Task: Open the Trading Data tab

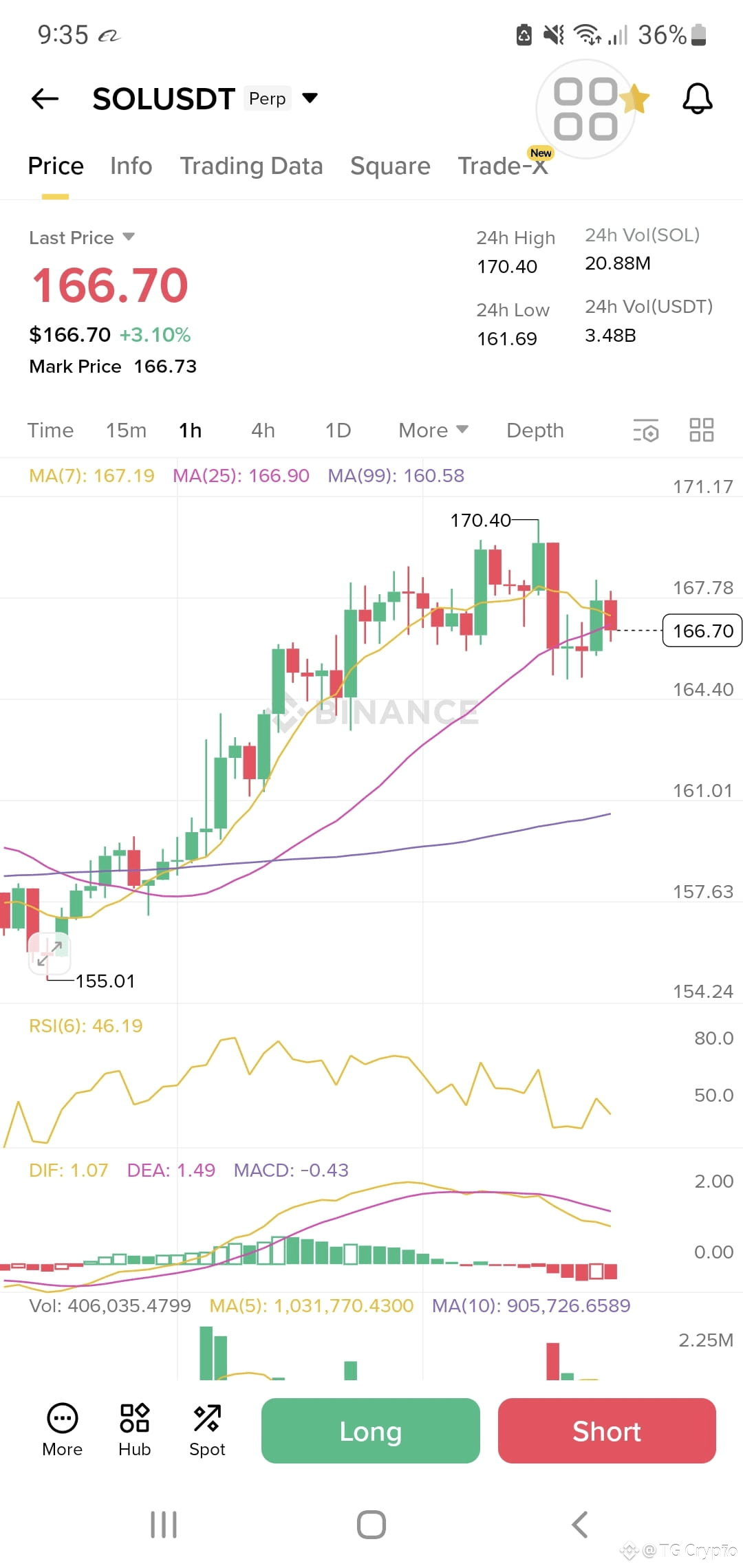Action: [251, 166]
